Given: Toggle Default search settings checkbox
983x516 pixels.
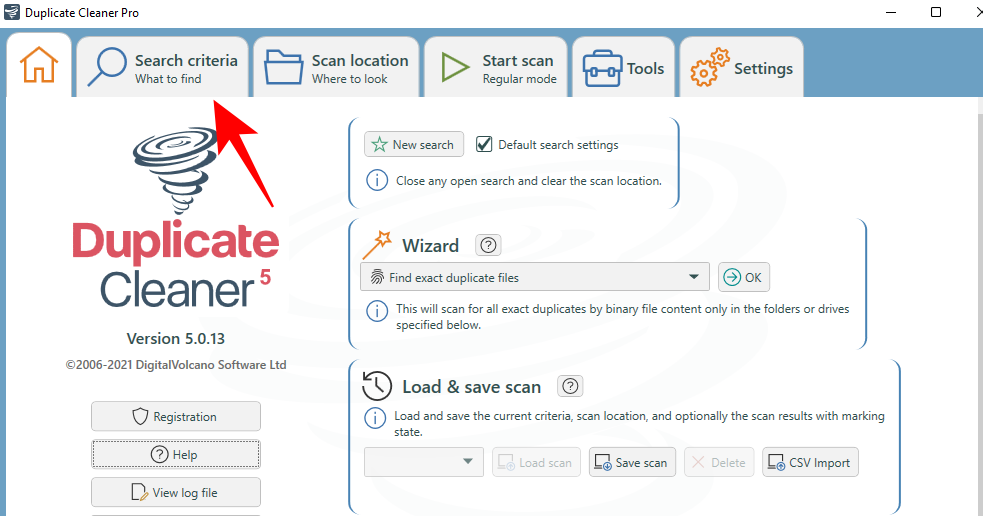Looking at the screenshot, I should (x=483, y=145).
